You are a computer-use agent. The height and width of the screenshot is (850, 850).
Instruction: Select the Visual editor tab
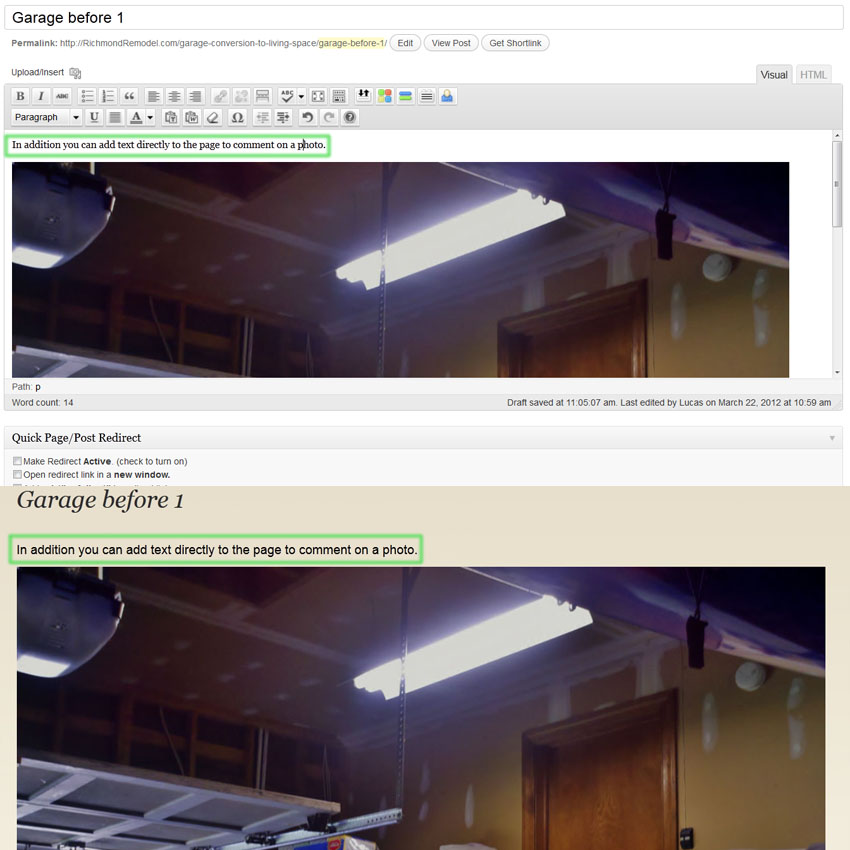773,74
